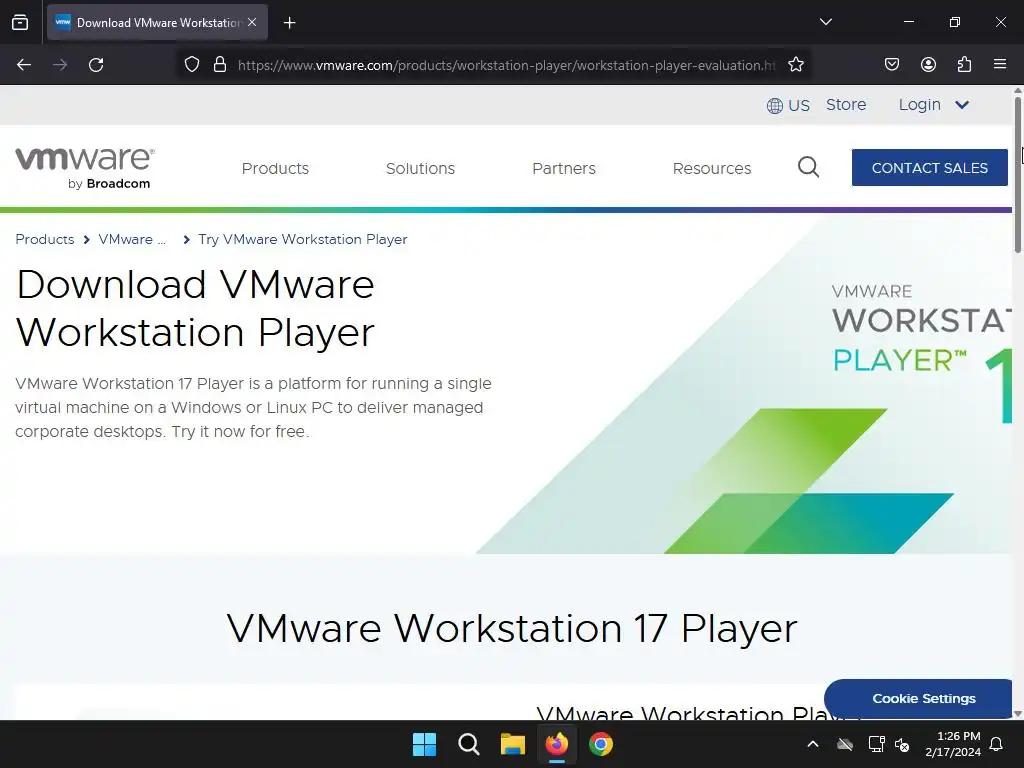Viewport: 1024px width, 768px height.
Task: Open the Products menu
Action: coord(275,168)
